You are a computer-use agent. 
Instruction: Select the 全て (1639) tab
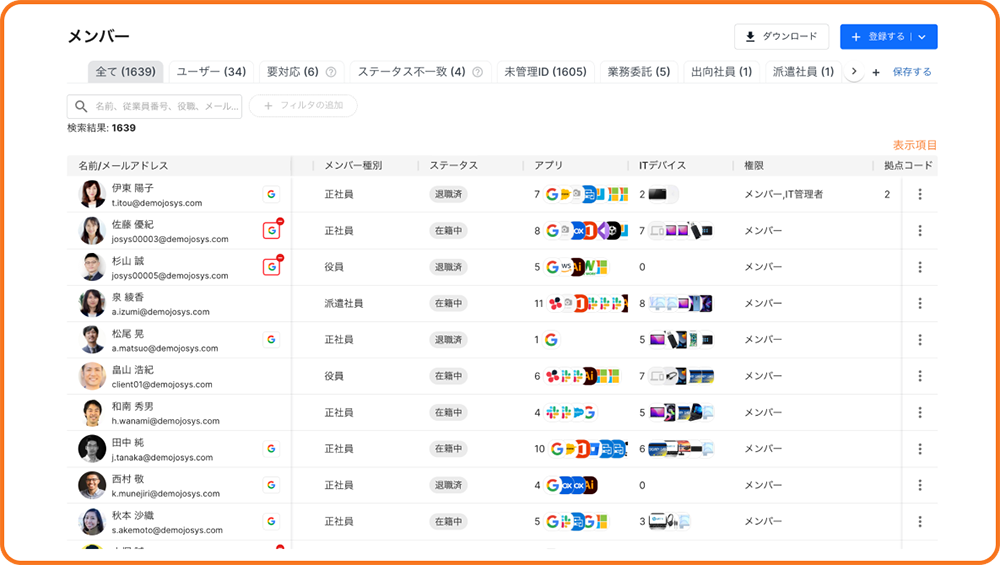coord(126,72)
